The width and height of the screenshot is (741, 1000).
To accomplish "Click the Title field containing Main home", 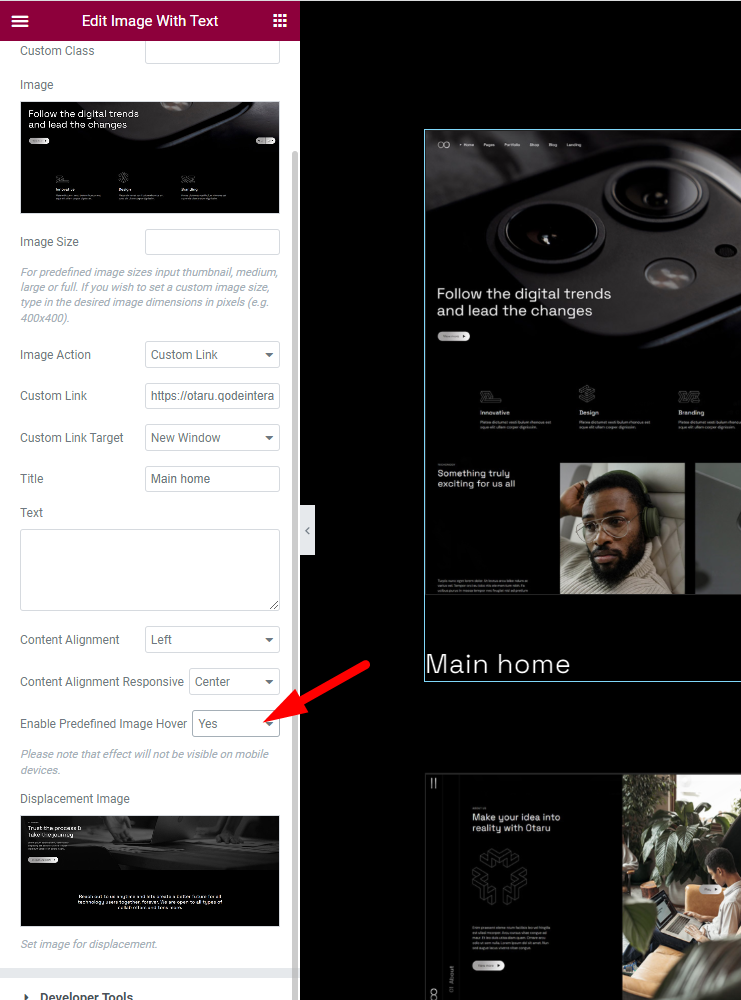I will coord(212,479).
